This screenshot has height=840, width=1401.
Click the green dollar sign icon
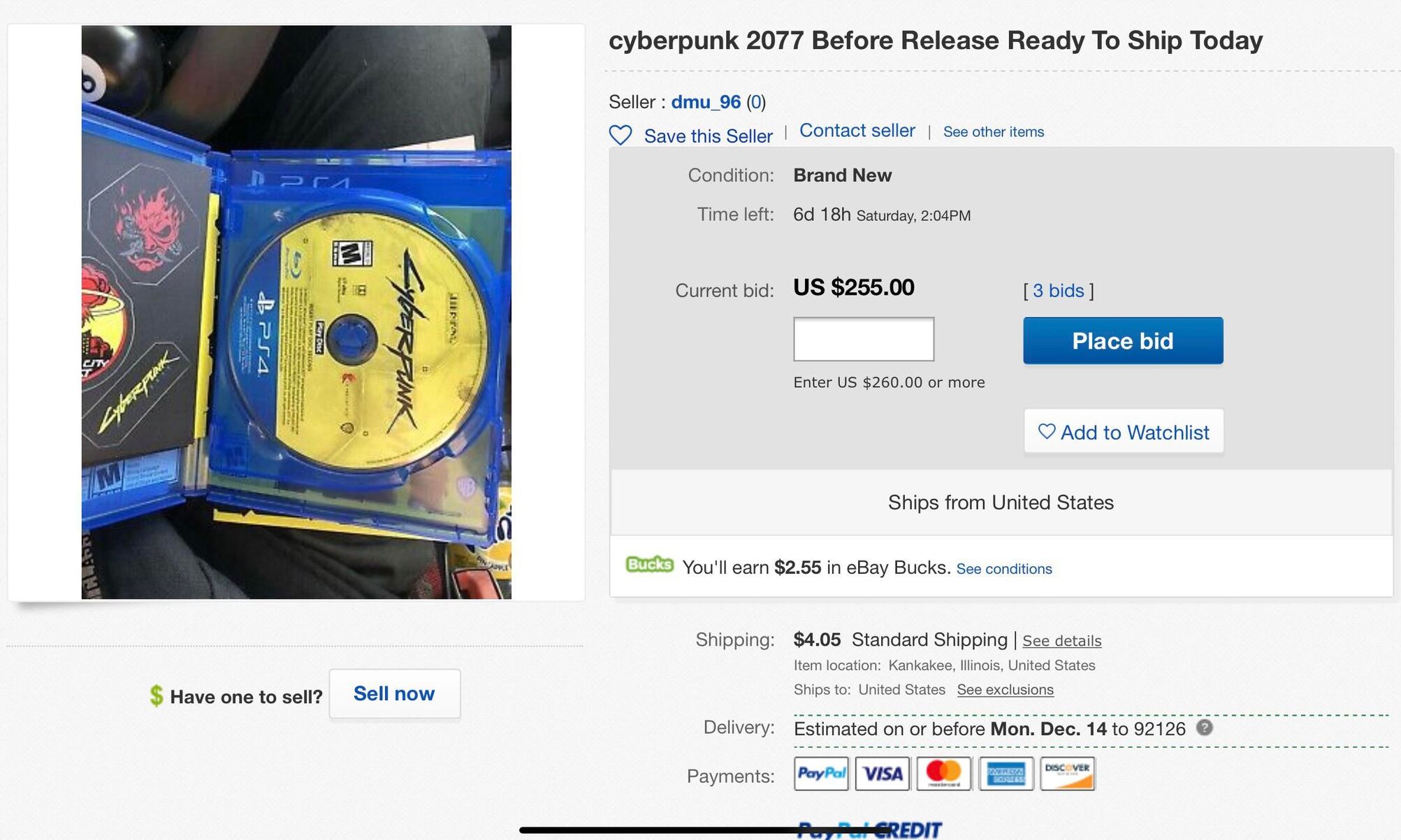(x=157, y=695)
